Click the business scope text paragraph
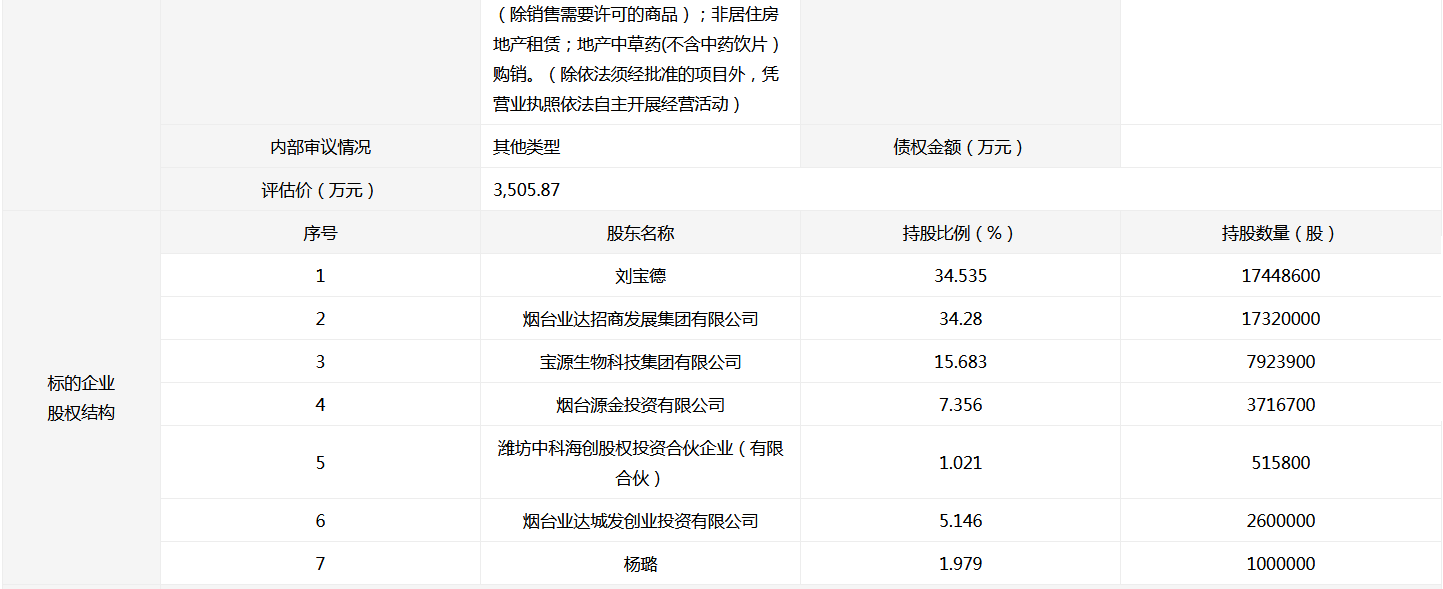 coord(637,59)
